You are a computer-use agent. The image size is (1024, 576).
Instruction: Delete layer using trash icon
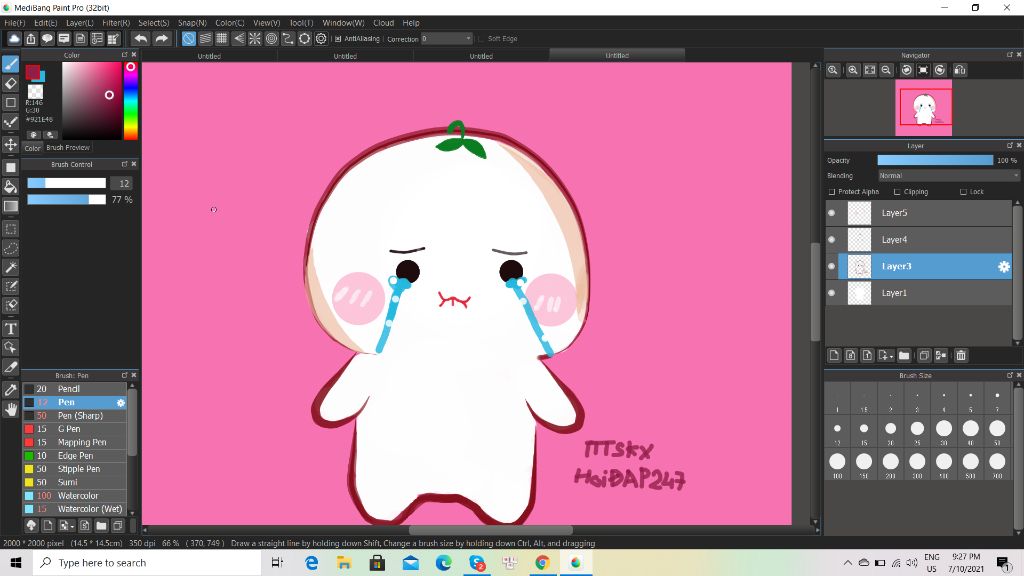961,355
